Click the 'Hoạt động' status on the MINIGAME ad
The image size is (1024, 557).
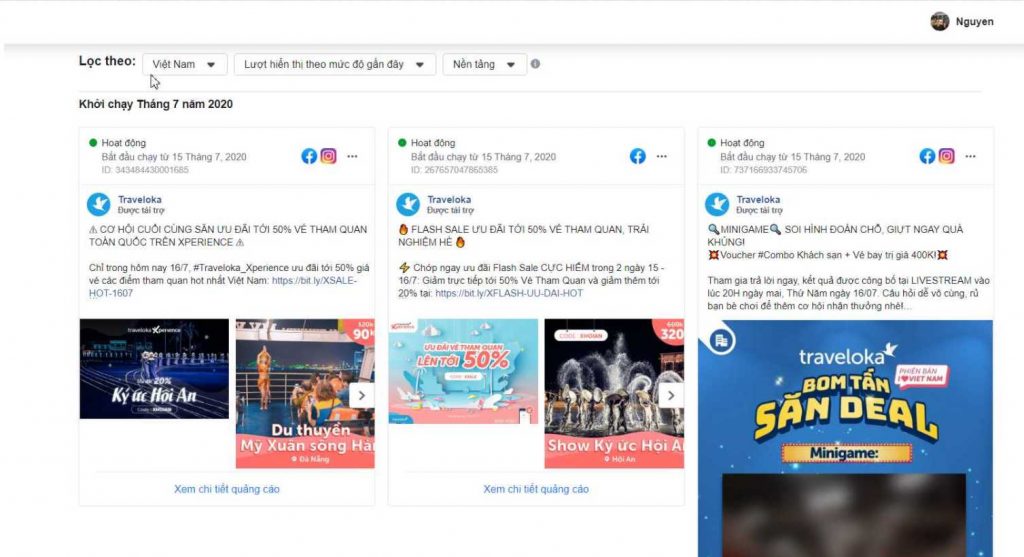click(x=742, y=142)
